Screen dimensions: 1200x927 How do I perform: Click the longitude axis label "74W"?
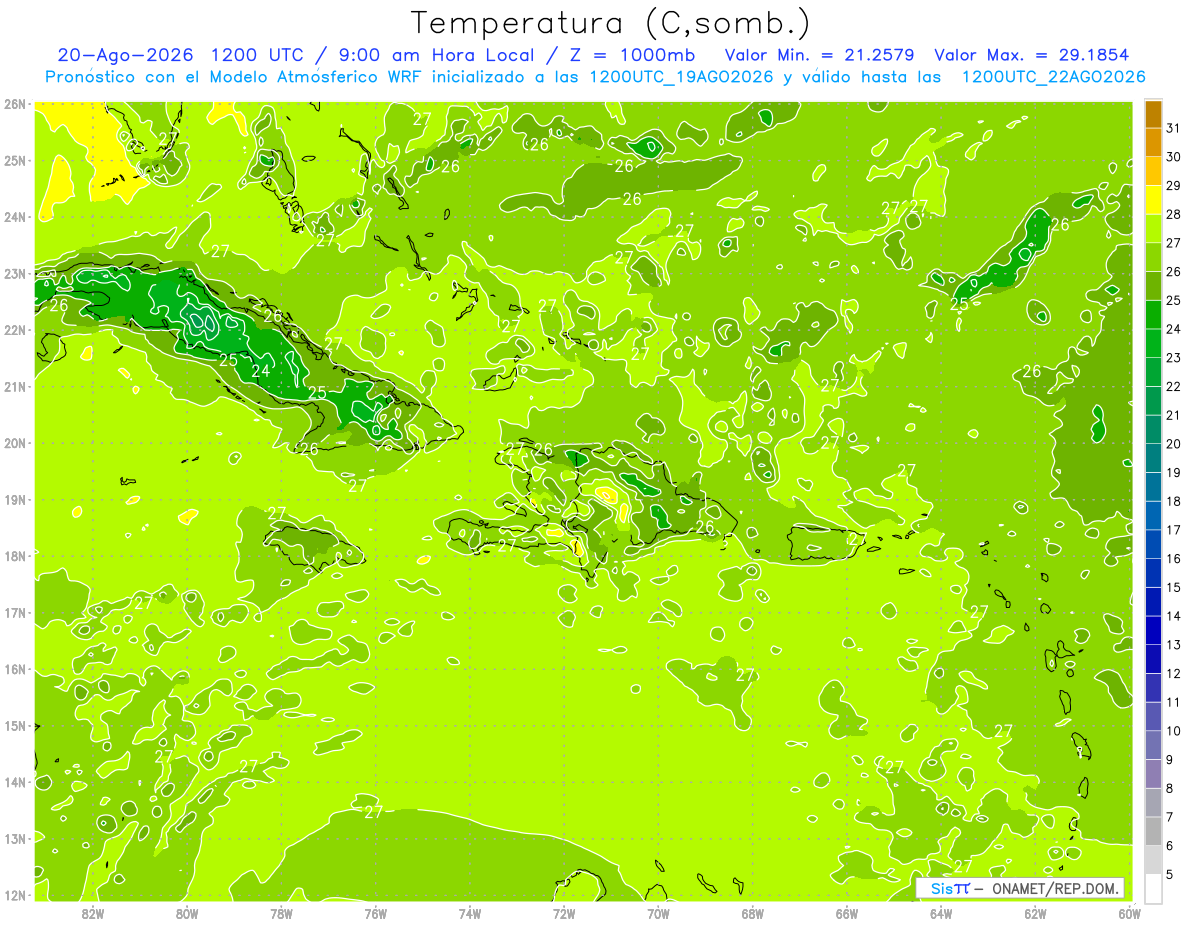[x=469, y=913]
